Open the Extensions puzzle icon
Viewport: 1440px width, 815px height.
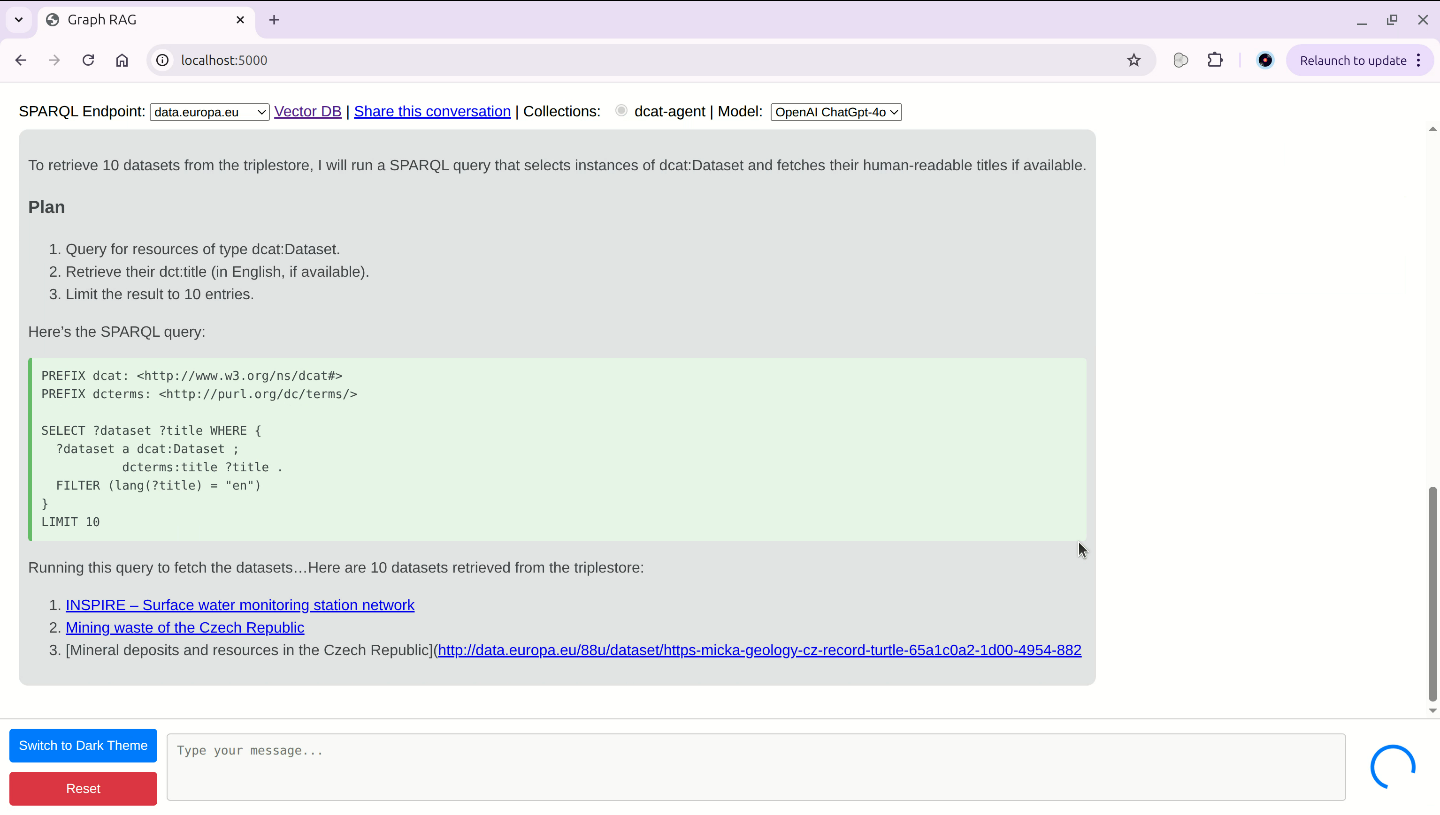point(1215,60)
